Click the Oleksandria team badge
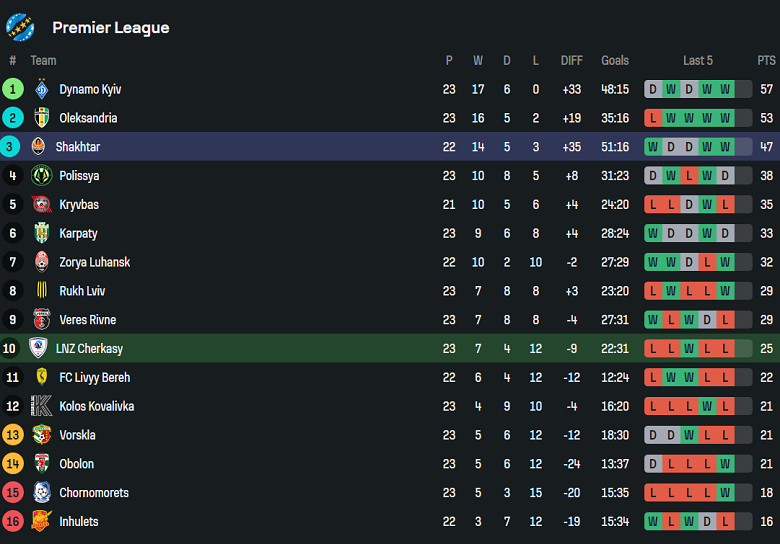This screenshot has width=780, height=544. coord(41,118)
